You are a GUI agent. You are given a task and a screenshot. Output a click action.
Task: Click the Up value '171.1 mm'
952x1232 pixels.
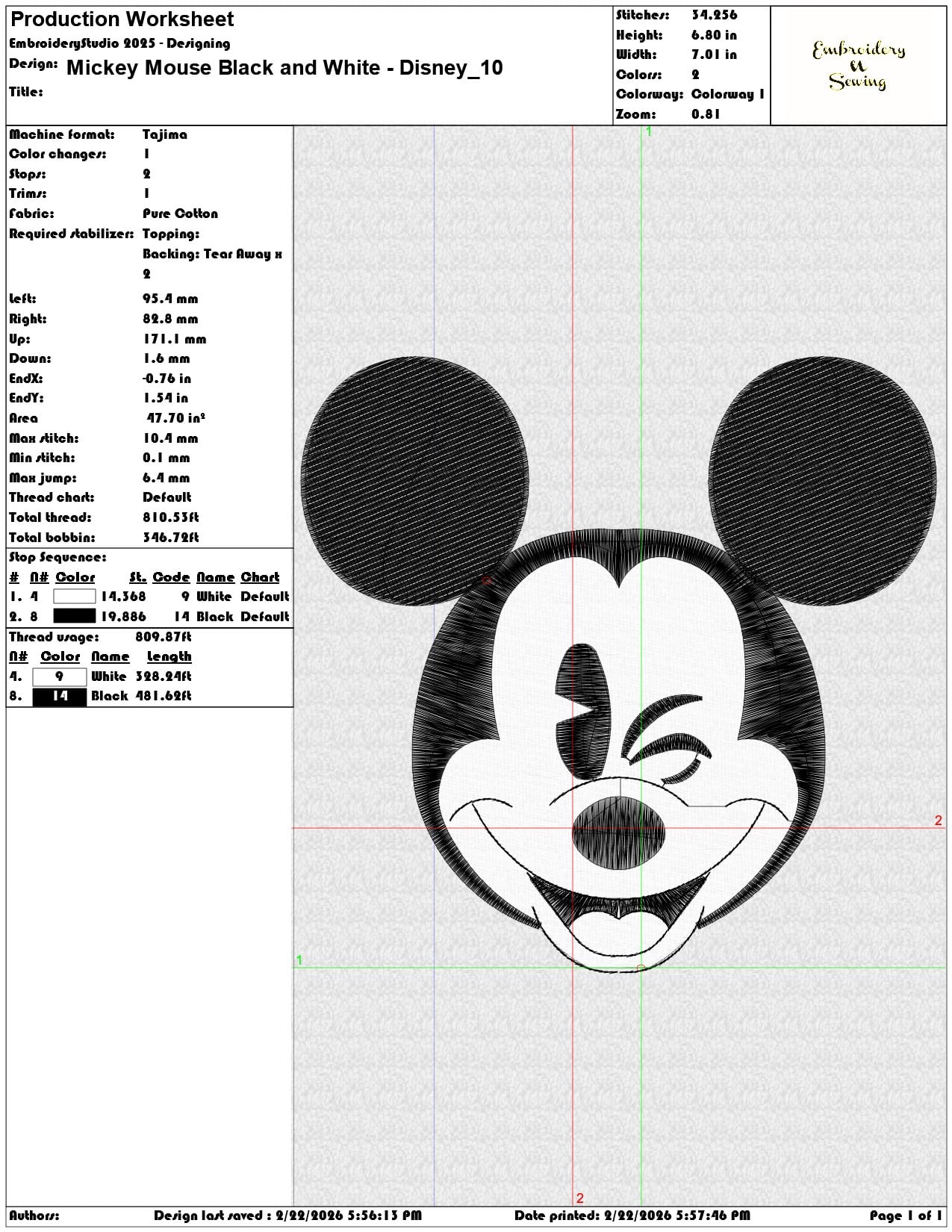pyautogui.click(x=175, y=339)
